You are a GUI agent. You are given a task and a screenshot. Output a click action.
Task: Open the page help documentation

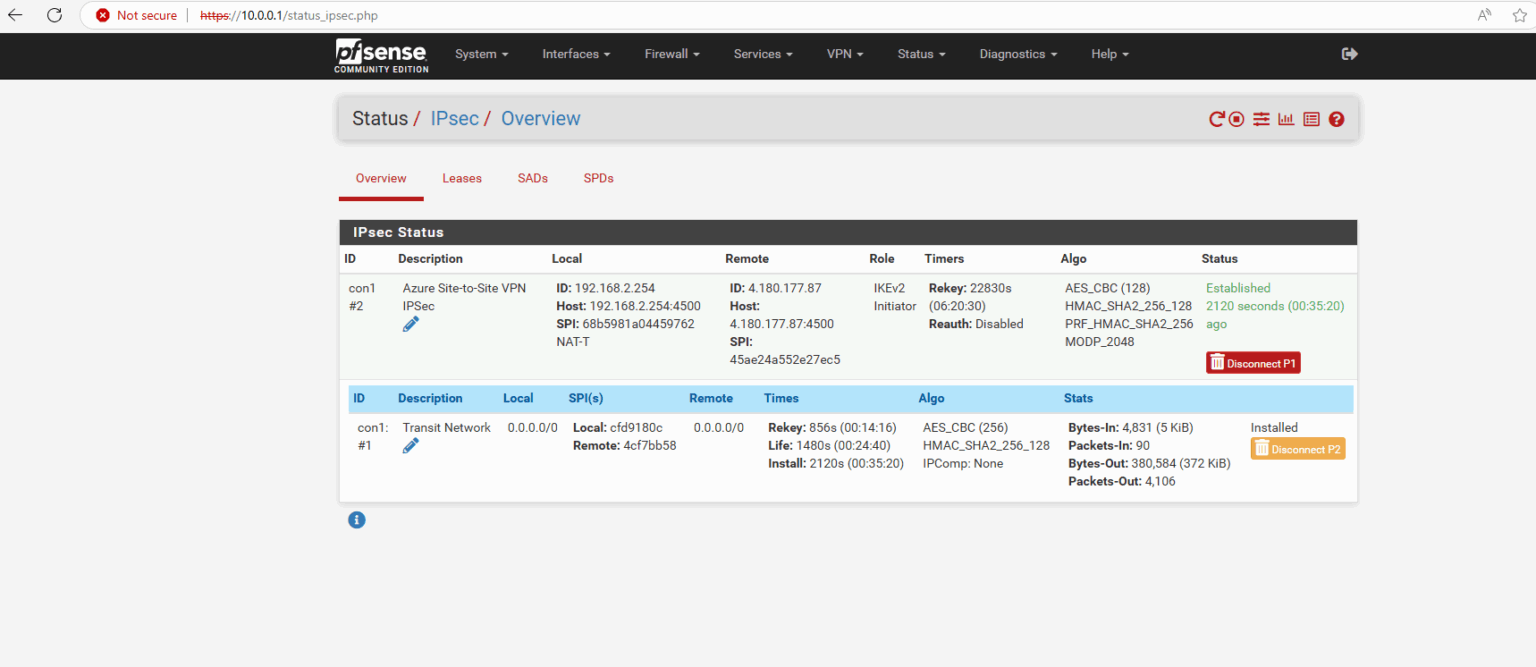click(x=1336, y=118)
